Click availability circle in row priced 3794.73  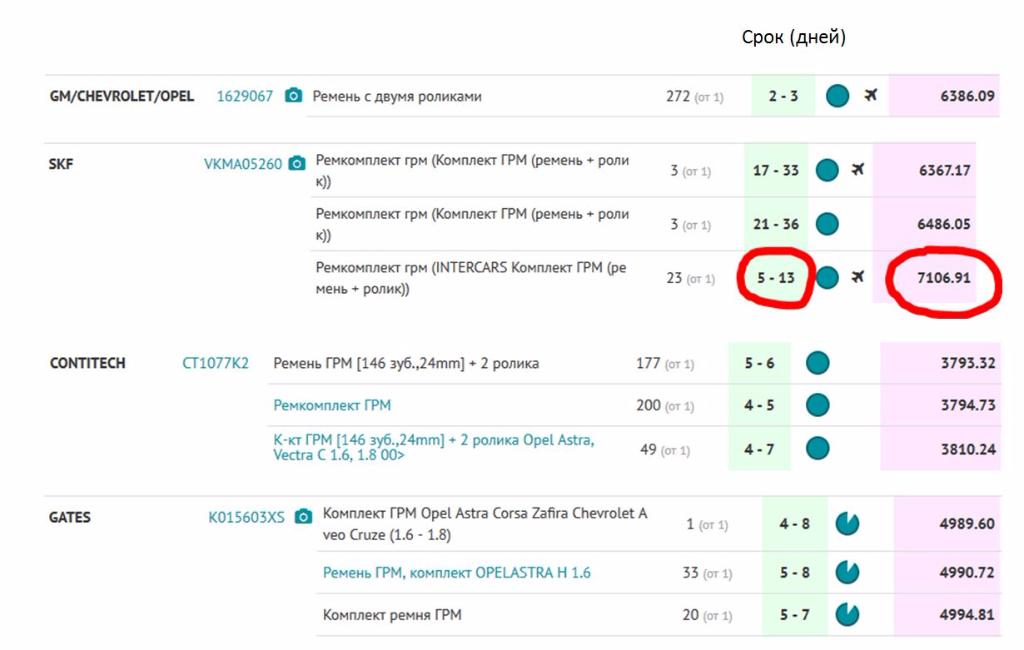(817, 405)
